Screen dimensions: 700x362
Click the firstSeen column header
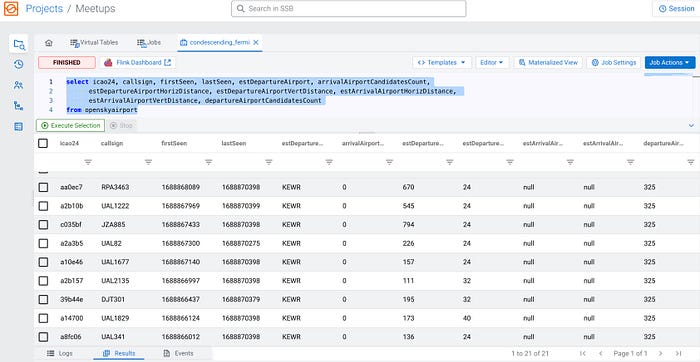(174, 143)
